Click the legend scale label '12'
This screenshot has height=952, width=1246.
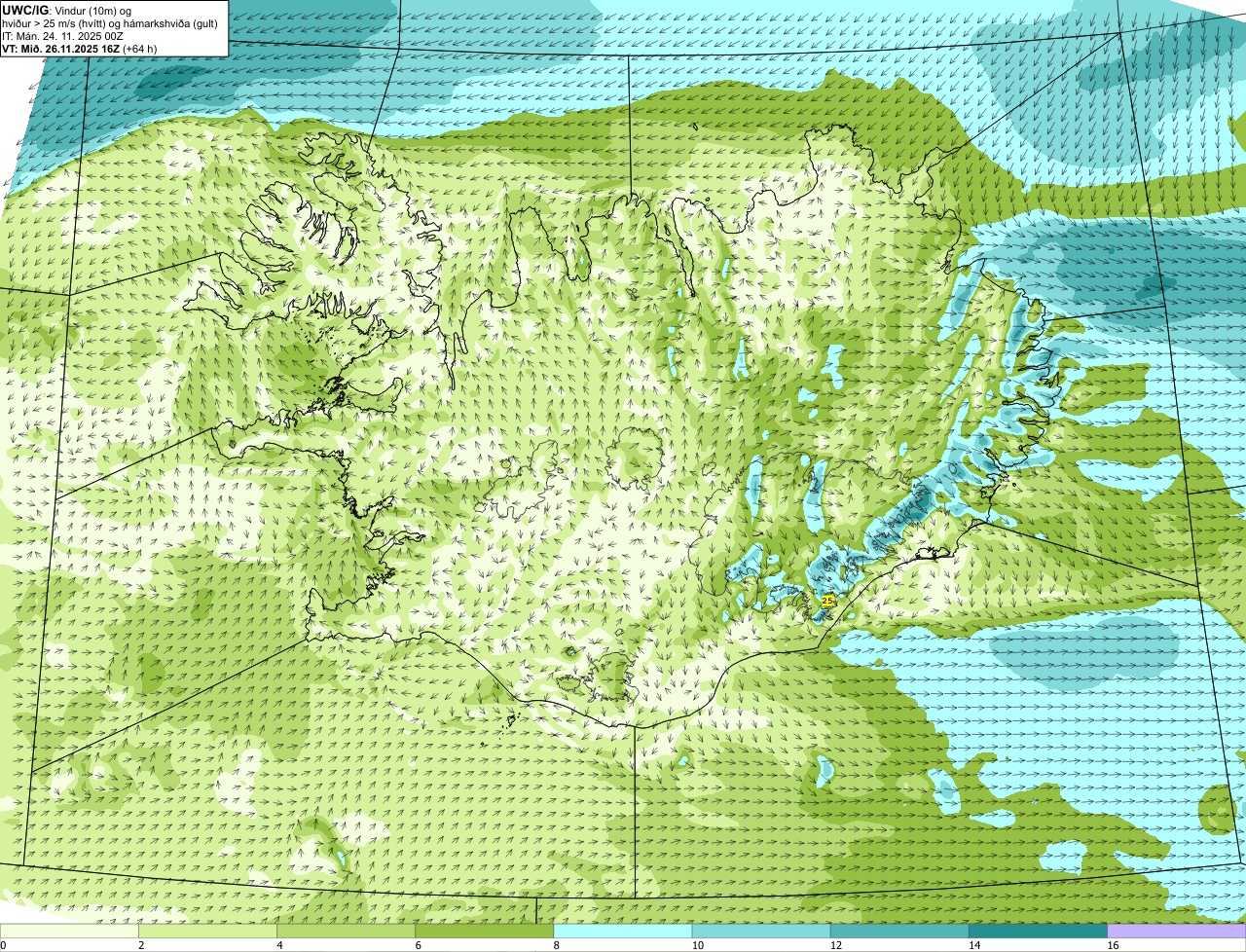(x=835, y=945)
